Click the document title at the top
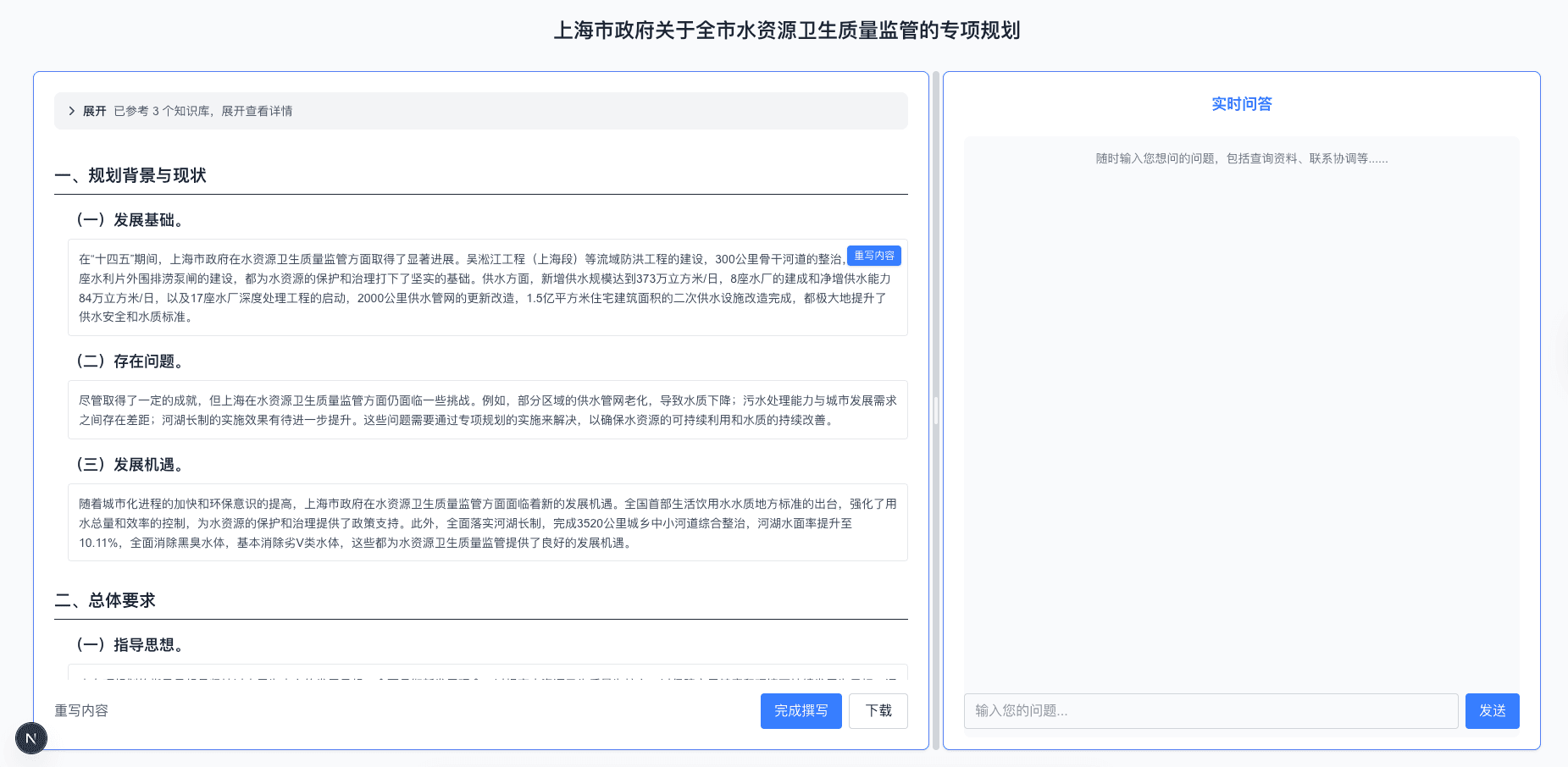The image size is (1568, 767). click(x=786, y=30)
